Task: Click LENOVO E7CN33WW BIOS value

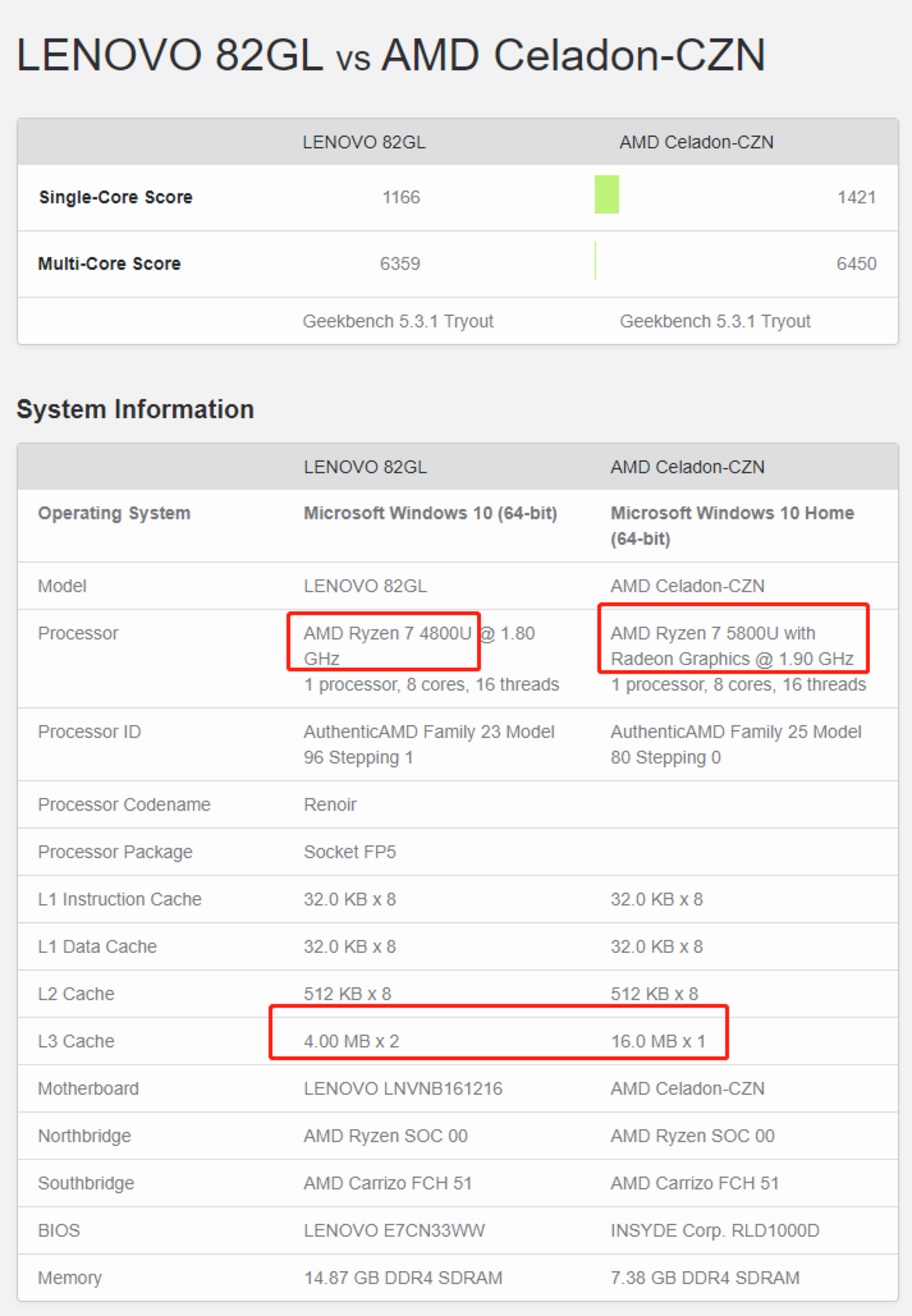Action: [x=394, y=1231]
